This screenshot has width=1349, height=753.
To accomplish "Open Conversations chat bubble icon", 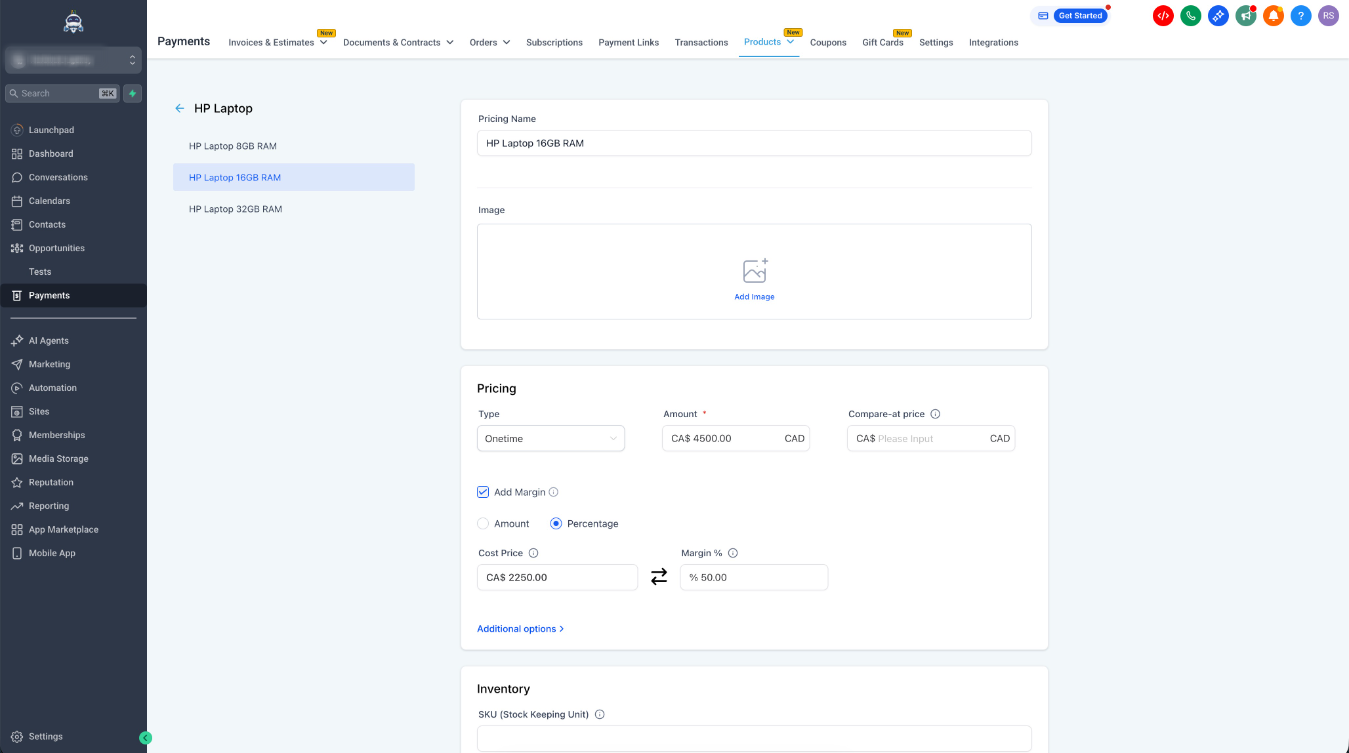I will 17,177.
